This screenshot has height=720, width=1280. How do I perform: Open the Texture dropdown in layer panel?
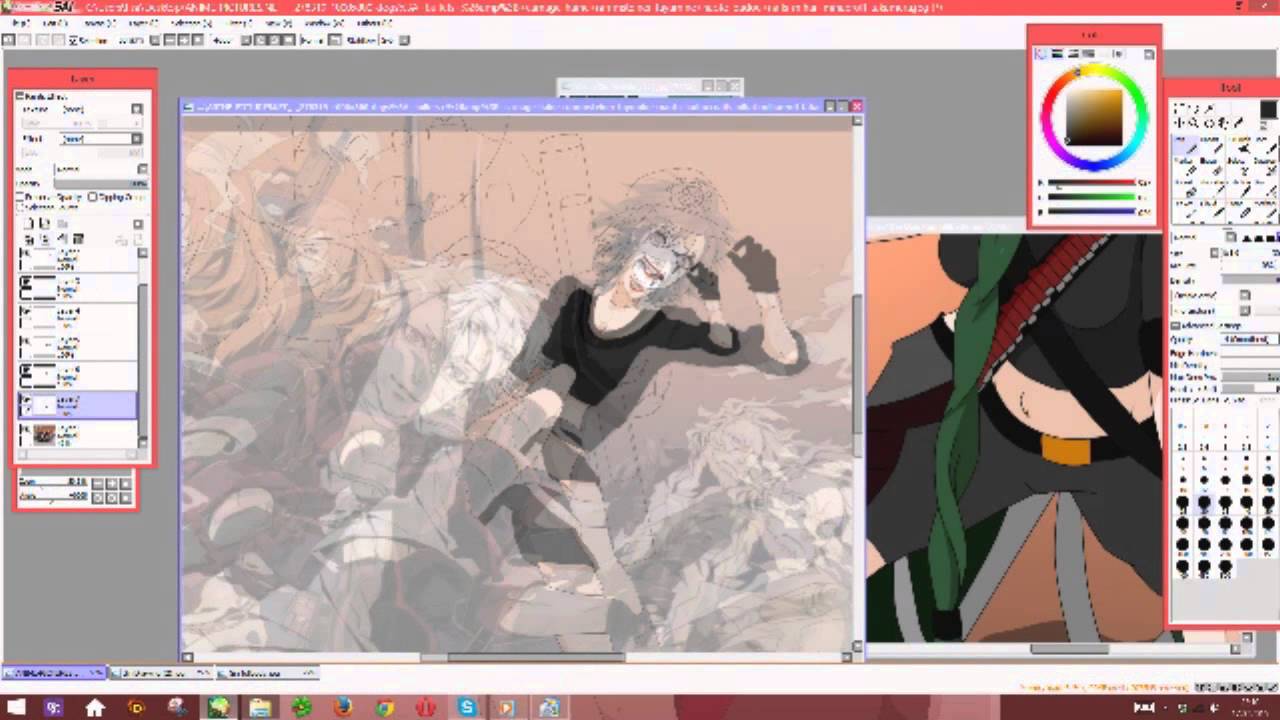(x=137, y=109)
